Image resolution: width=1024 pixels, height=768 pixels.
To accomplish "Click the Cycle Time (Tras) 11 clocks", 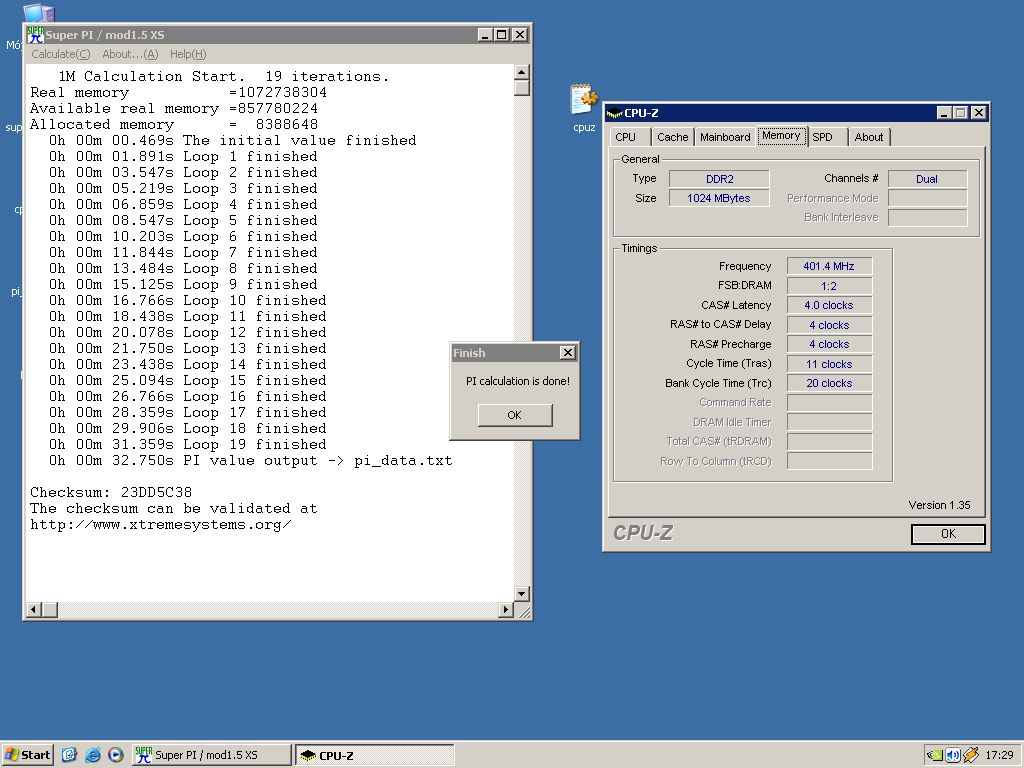I will (x=829, y=364).
